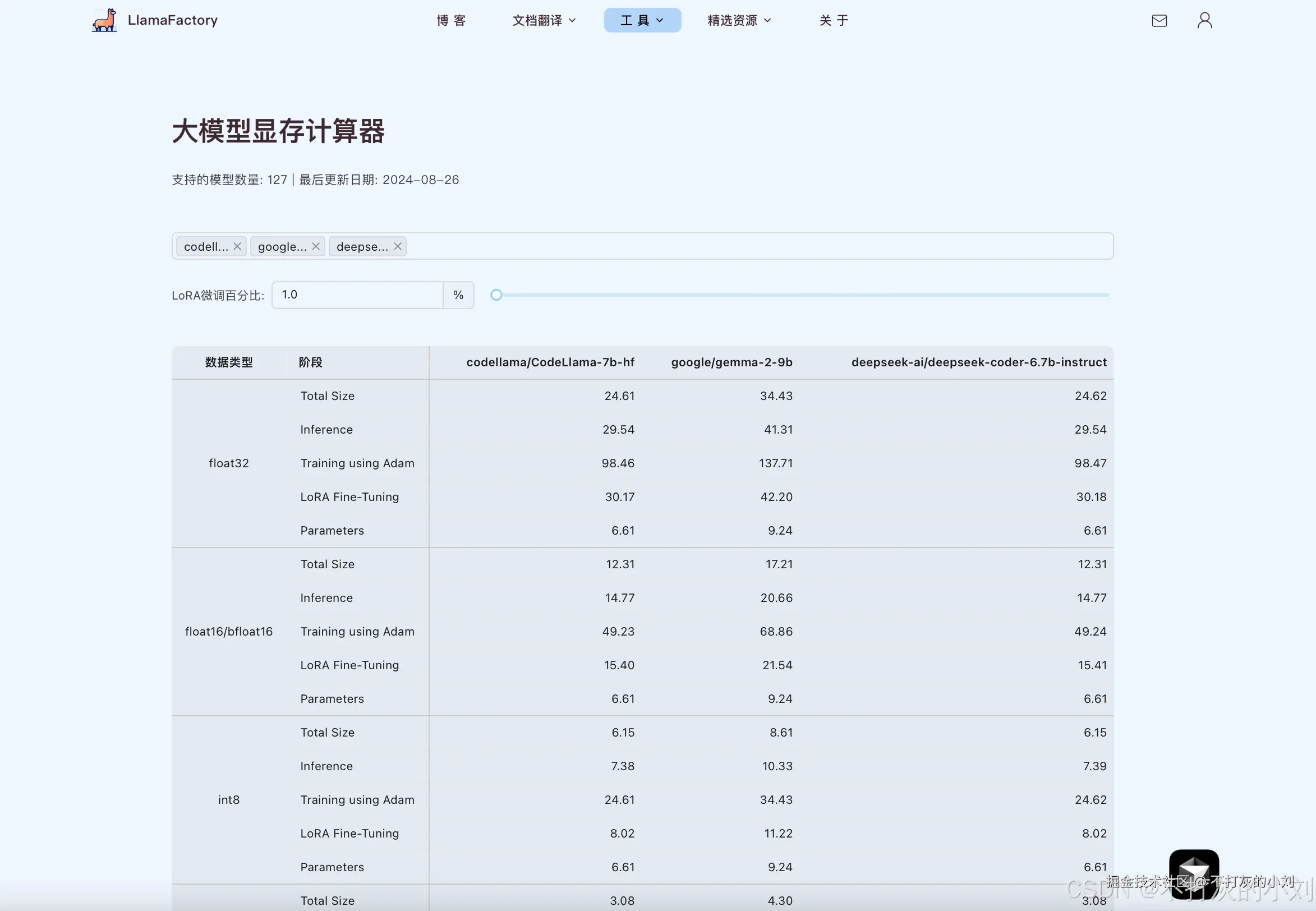Click the 30.17 CodeLlama LoRA value

tap(620, 497)
